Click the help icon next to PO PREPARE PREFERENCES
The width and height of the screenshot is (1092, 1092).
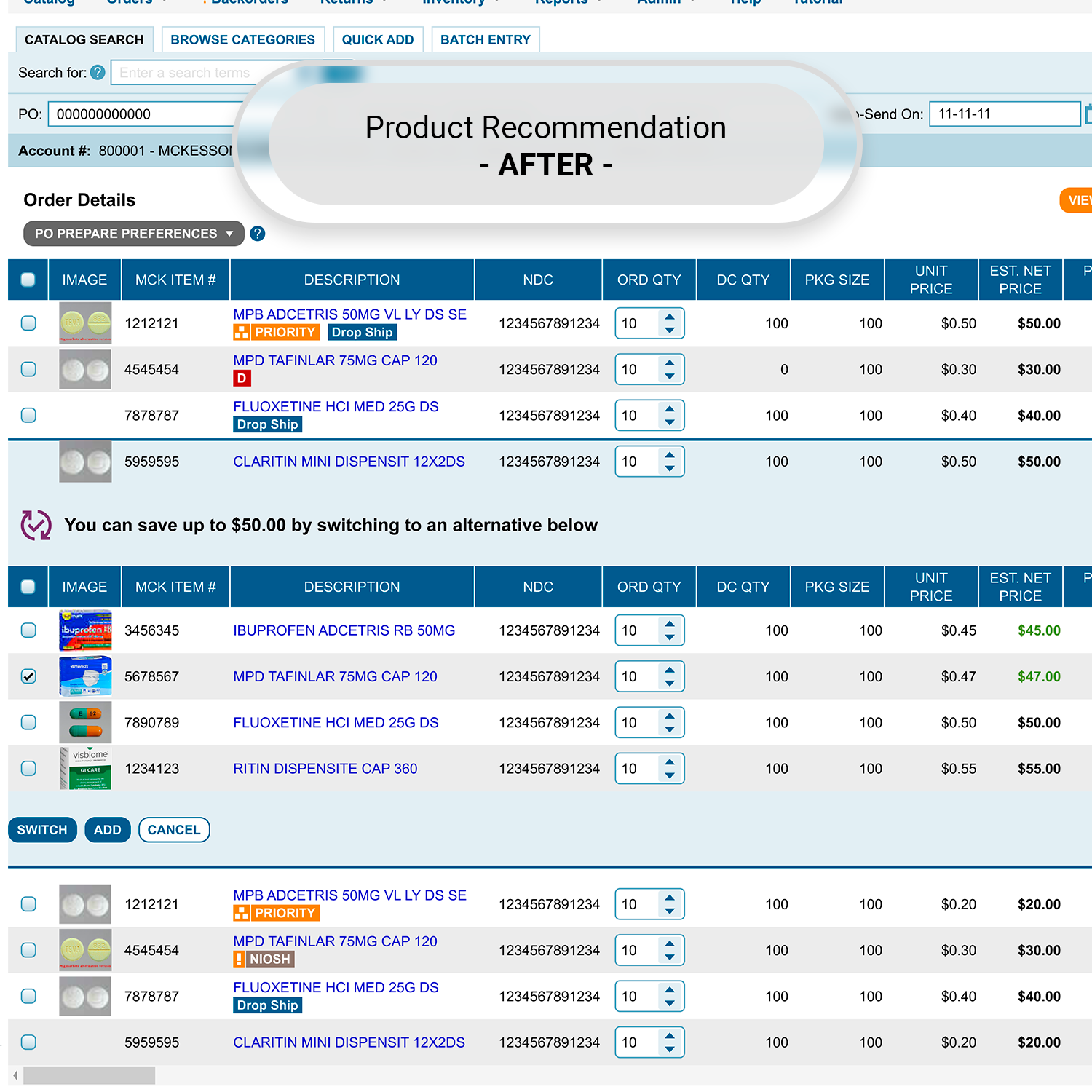(257, 234)
